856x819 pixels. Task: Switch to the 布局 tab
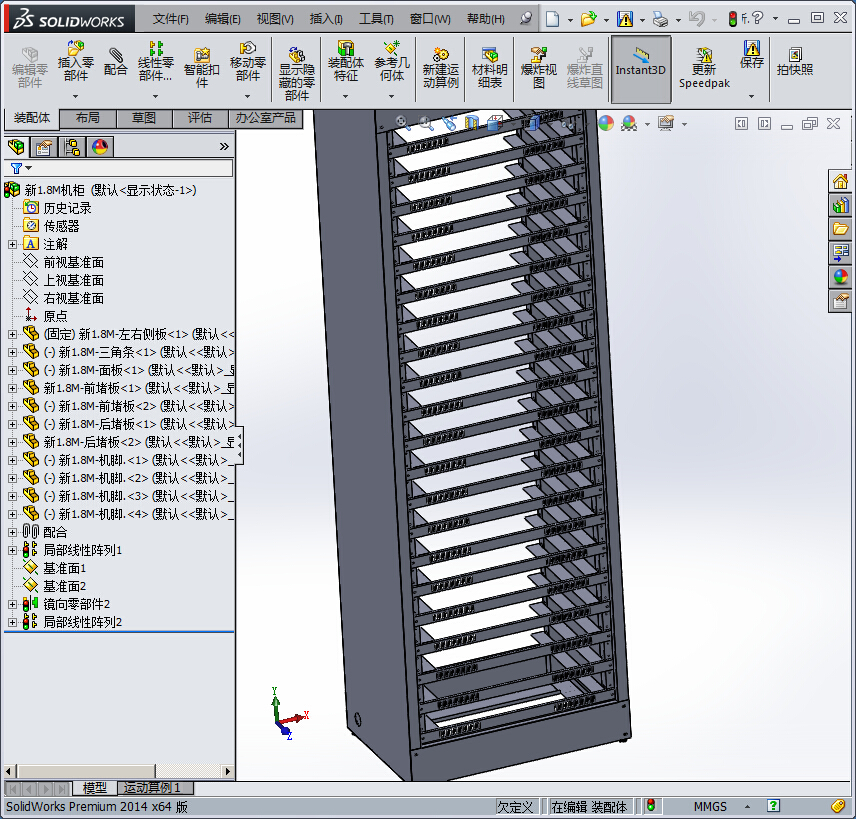[88, 118]
